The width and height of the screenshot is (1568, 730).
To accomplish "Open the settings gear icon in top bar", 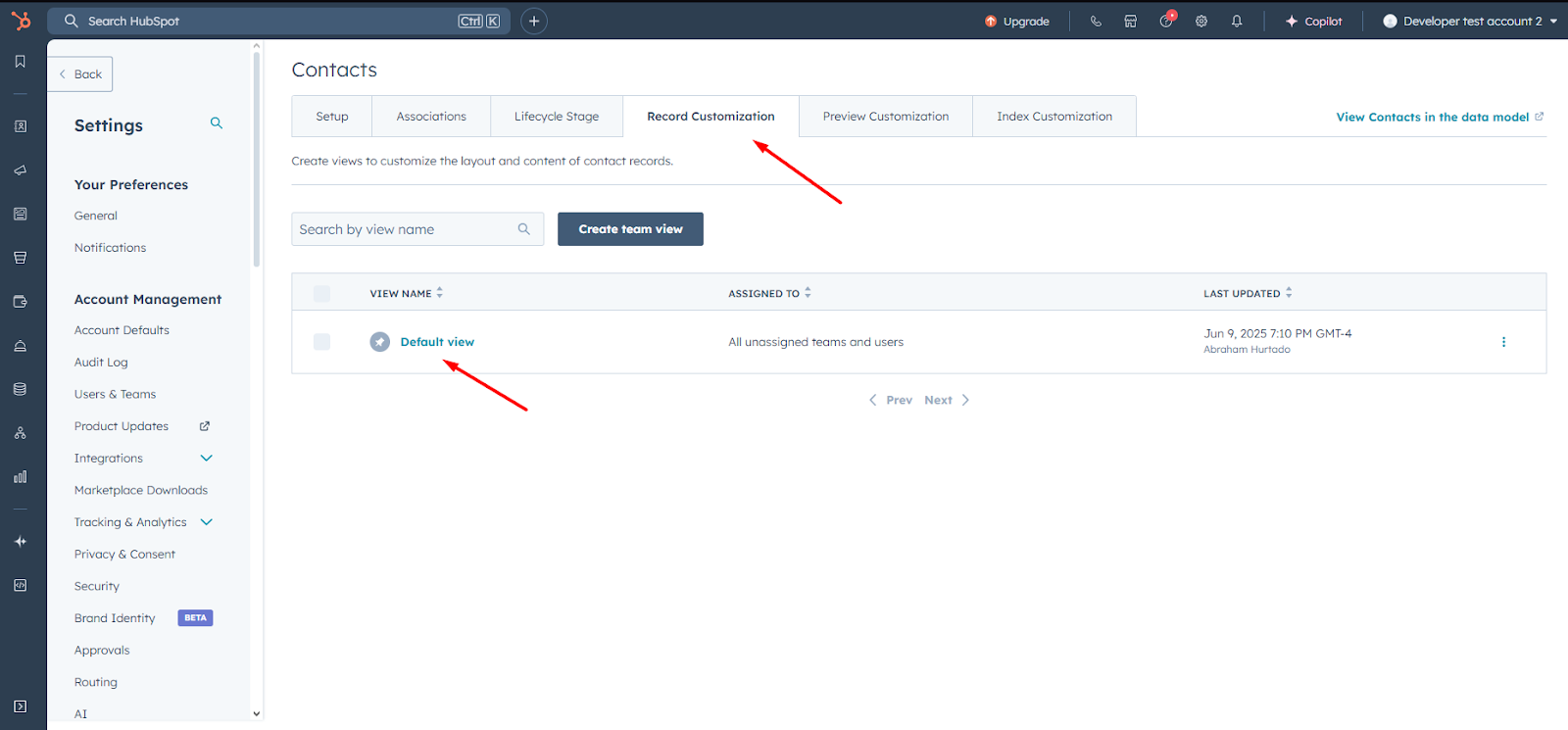I will pos(1201,21).
